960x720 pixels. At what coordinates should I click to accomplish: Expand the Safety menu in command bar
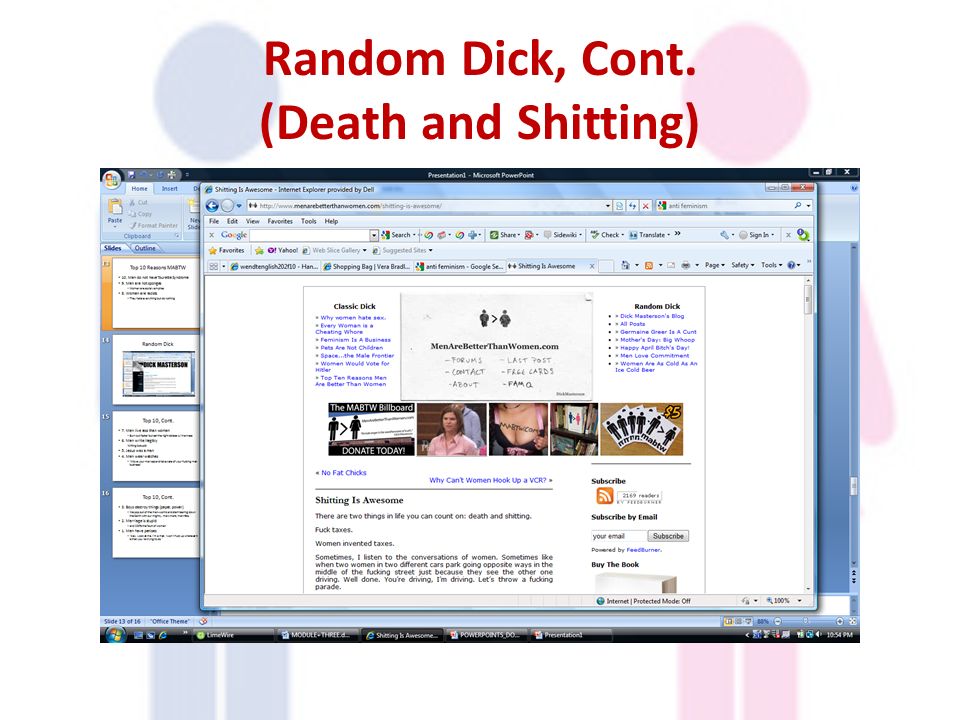pos(743,266)
